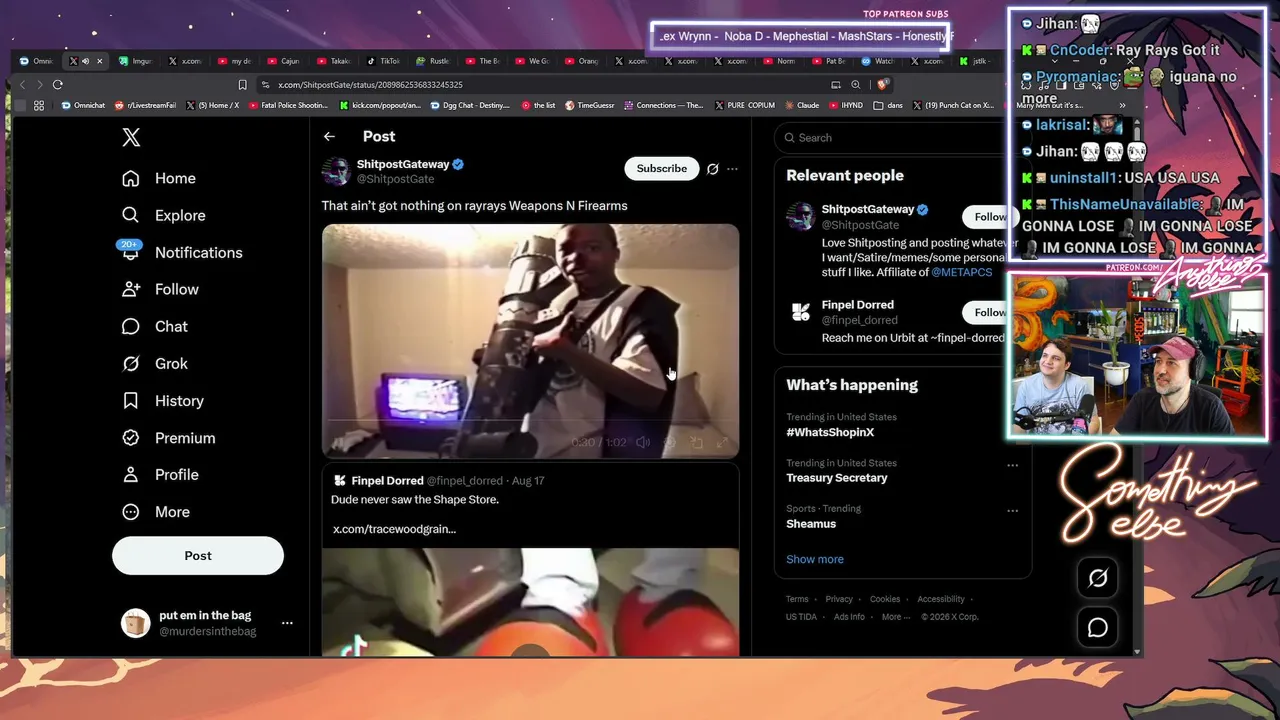The width and height of the screenshot is (1280, 720).
Task: Click the Subscribe button on the post
Action: coord(662,169)
